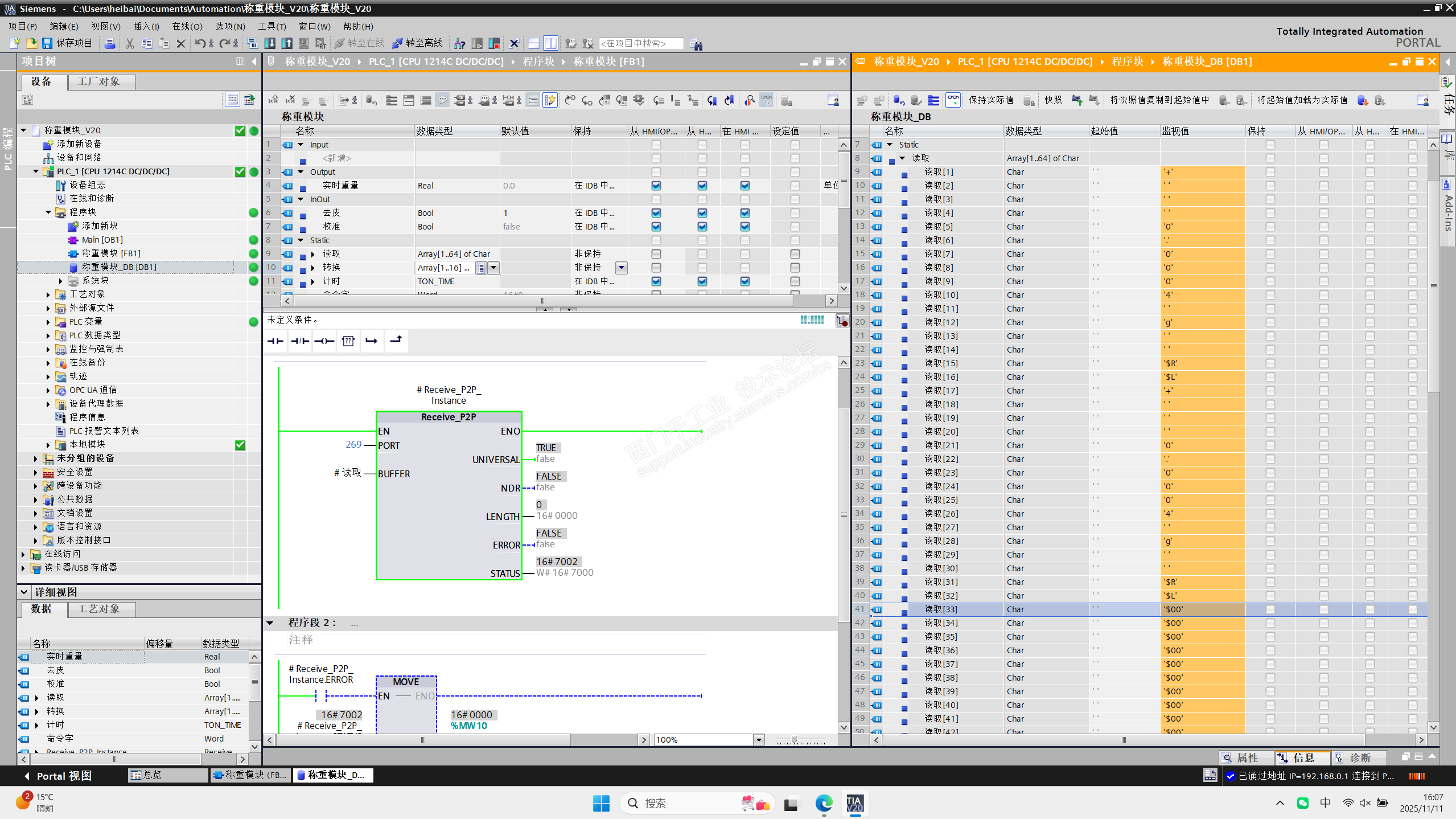The height and width of the screenshot is (819, 1456).
Task: Insert empty box instruction icon
Action: coord(348,341)
